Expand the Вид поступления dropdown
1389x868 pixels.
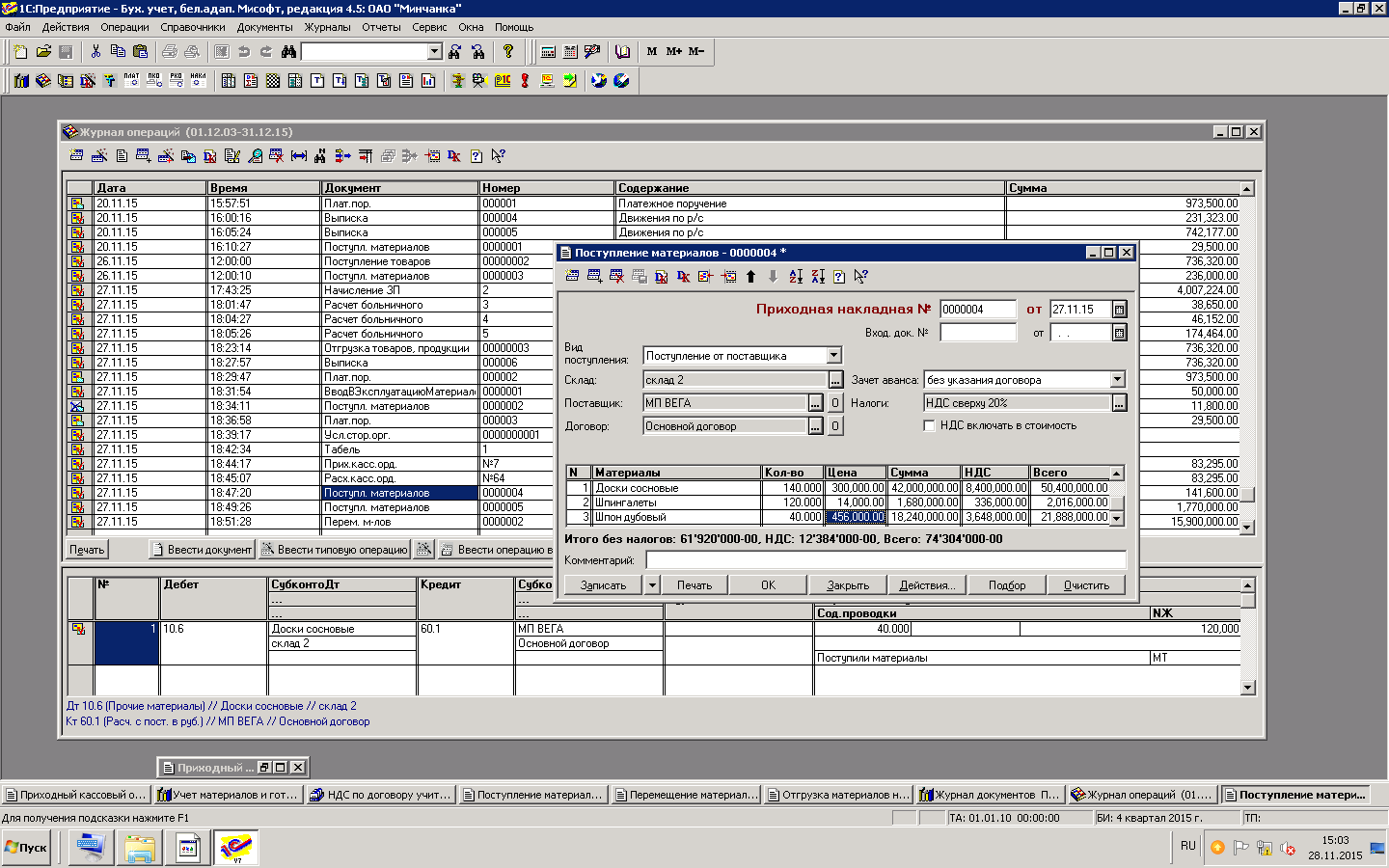click(834, 356)
